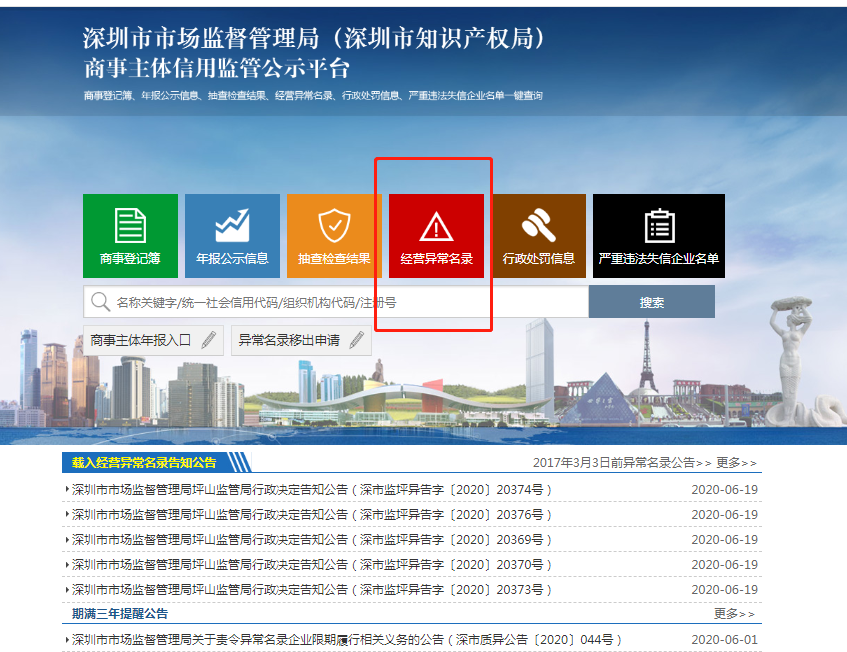
Task: Click the date 2020-06-01
Action: [724, 640]
